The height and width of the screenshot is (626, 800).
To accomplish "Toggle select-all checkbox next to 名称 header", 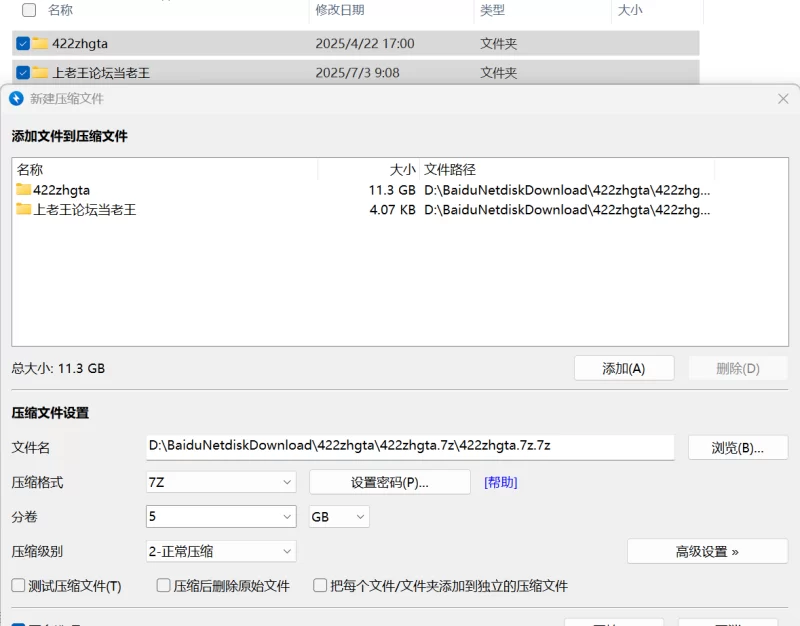I will pos(29,10).
